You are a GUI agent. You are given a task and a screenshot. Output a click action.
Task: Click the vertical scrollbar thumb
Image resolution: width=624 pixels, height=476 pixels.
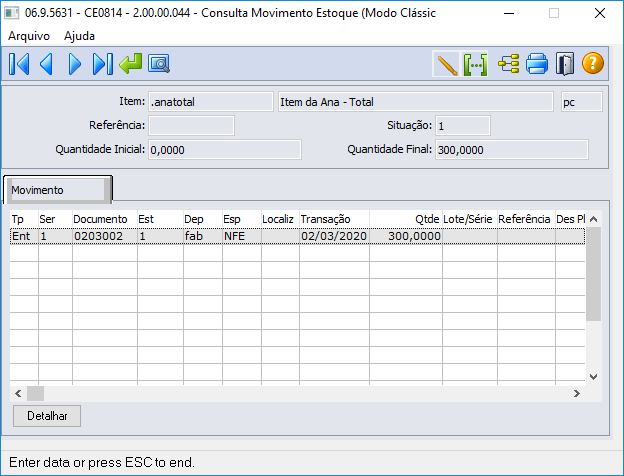(593, 274)
